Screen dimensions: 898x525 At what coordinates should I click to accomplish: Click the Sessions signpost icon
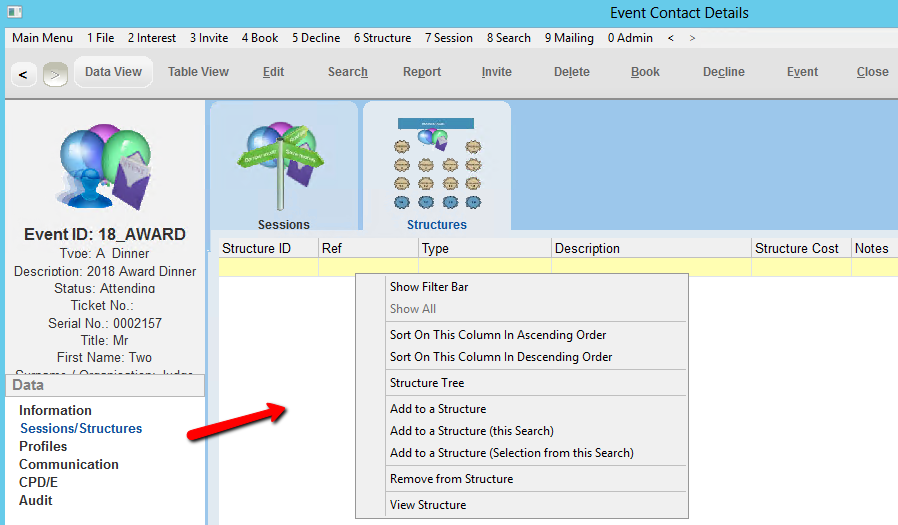283,160
